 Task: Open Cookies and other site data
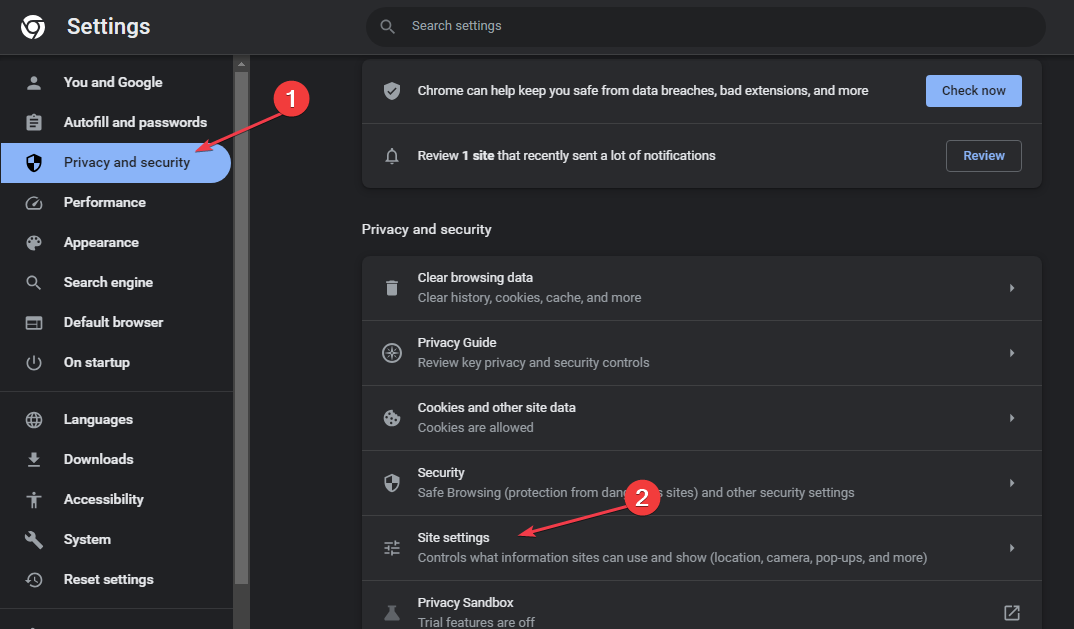[x=701, y=418]
